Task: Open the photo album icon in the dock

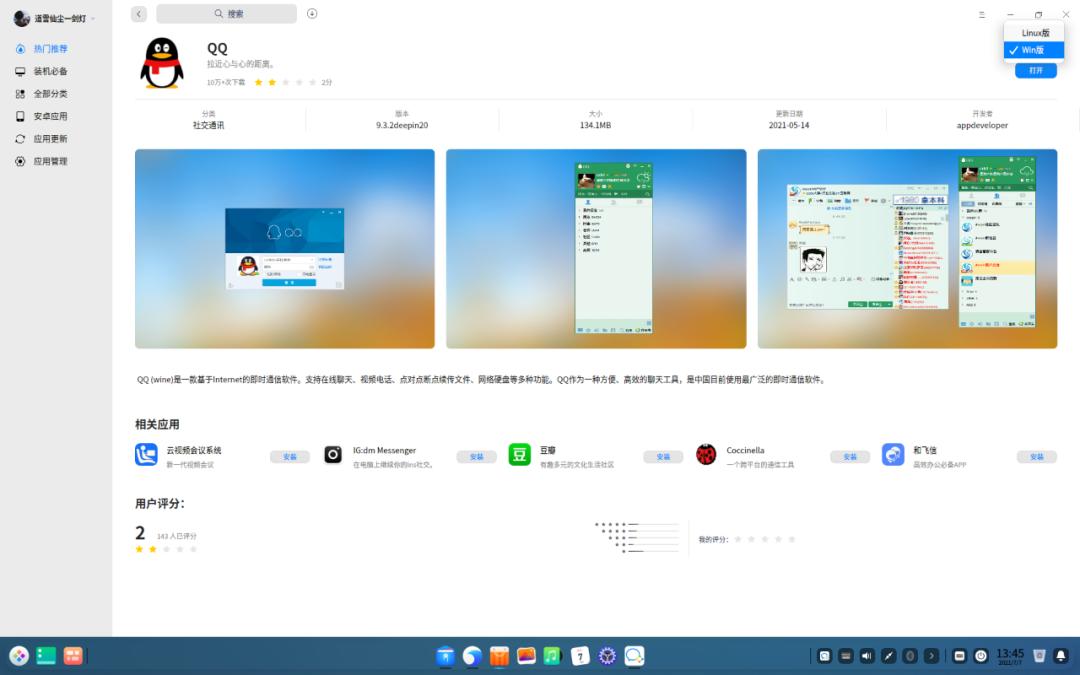Action: [x=526, y=656]
